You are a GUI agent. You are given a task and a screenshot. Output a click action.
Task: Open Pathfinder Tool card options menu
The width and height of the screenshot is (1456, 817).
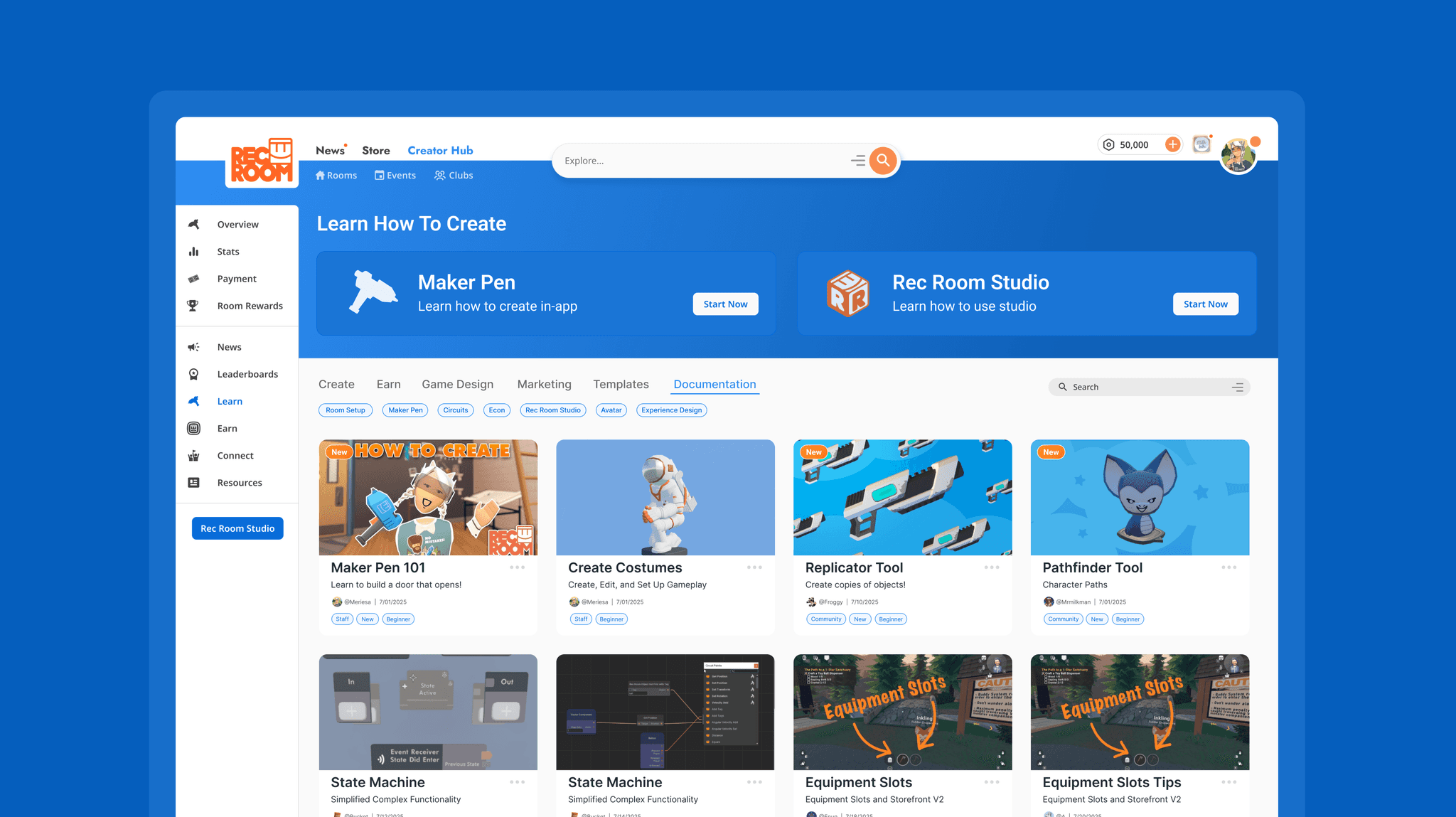[x=1229, y=567]
